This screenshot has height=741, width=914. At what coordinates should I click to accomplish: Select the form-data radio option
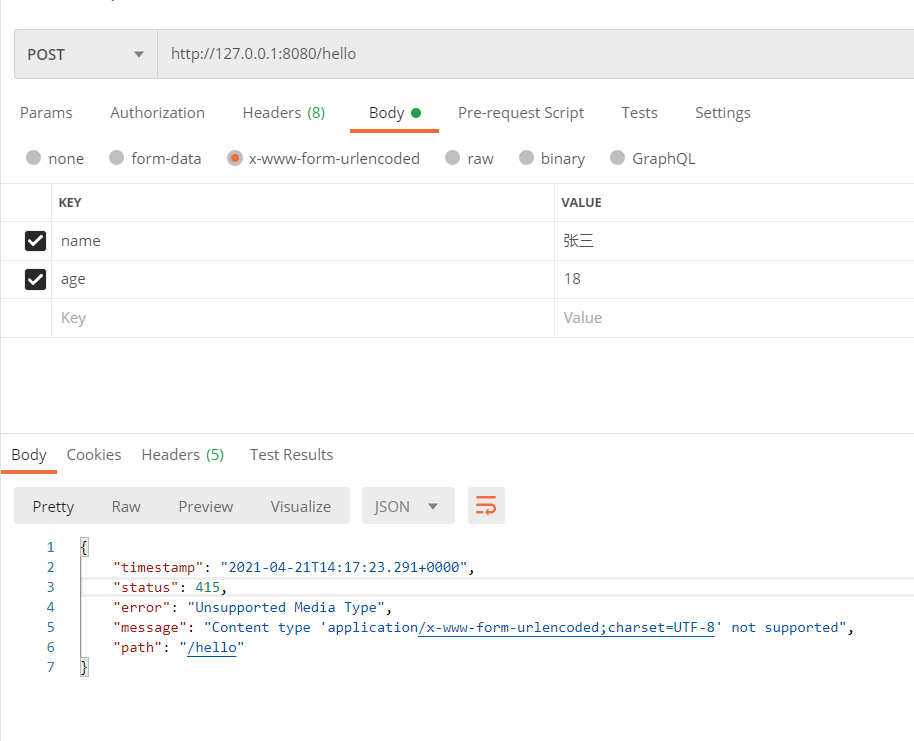[117, 158]
